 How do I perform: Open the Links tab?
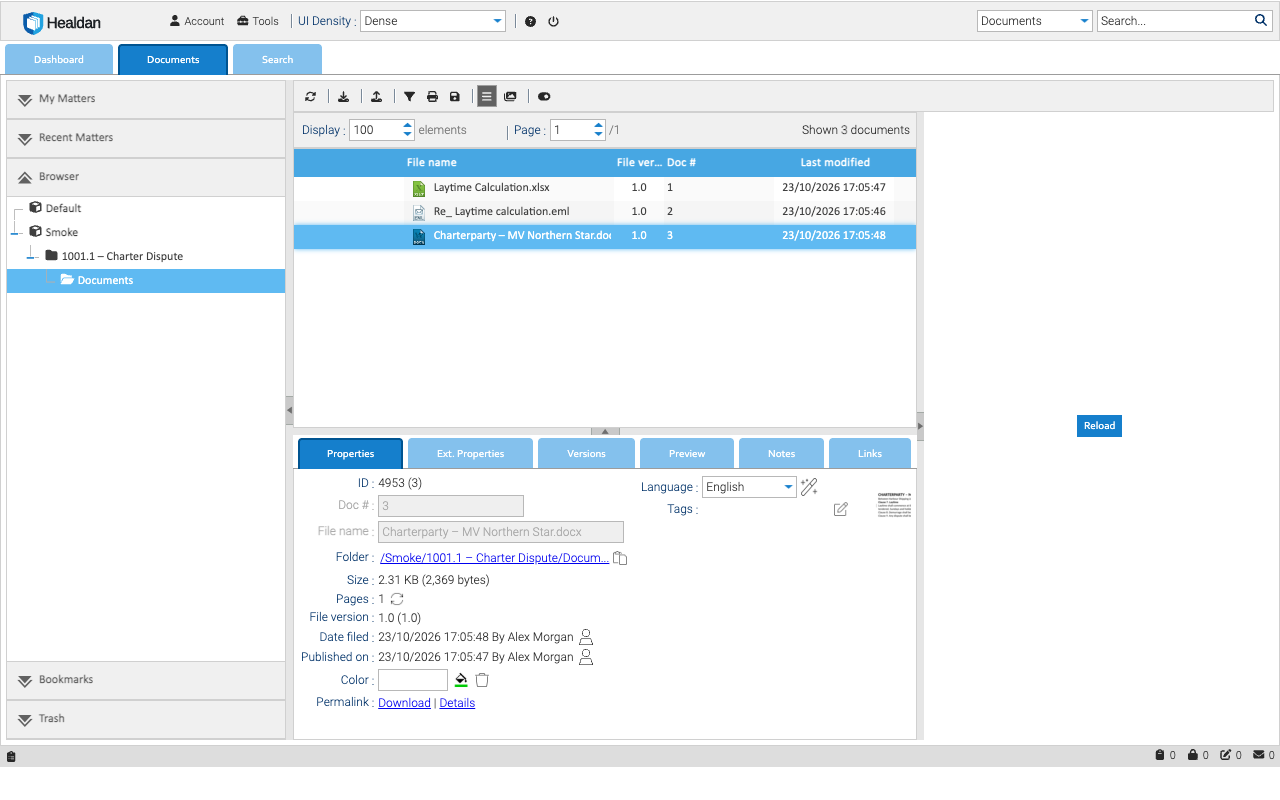[x=870, y=453]
